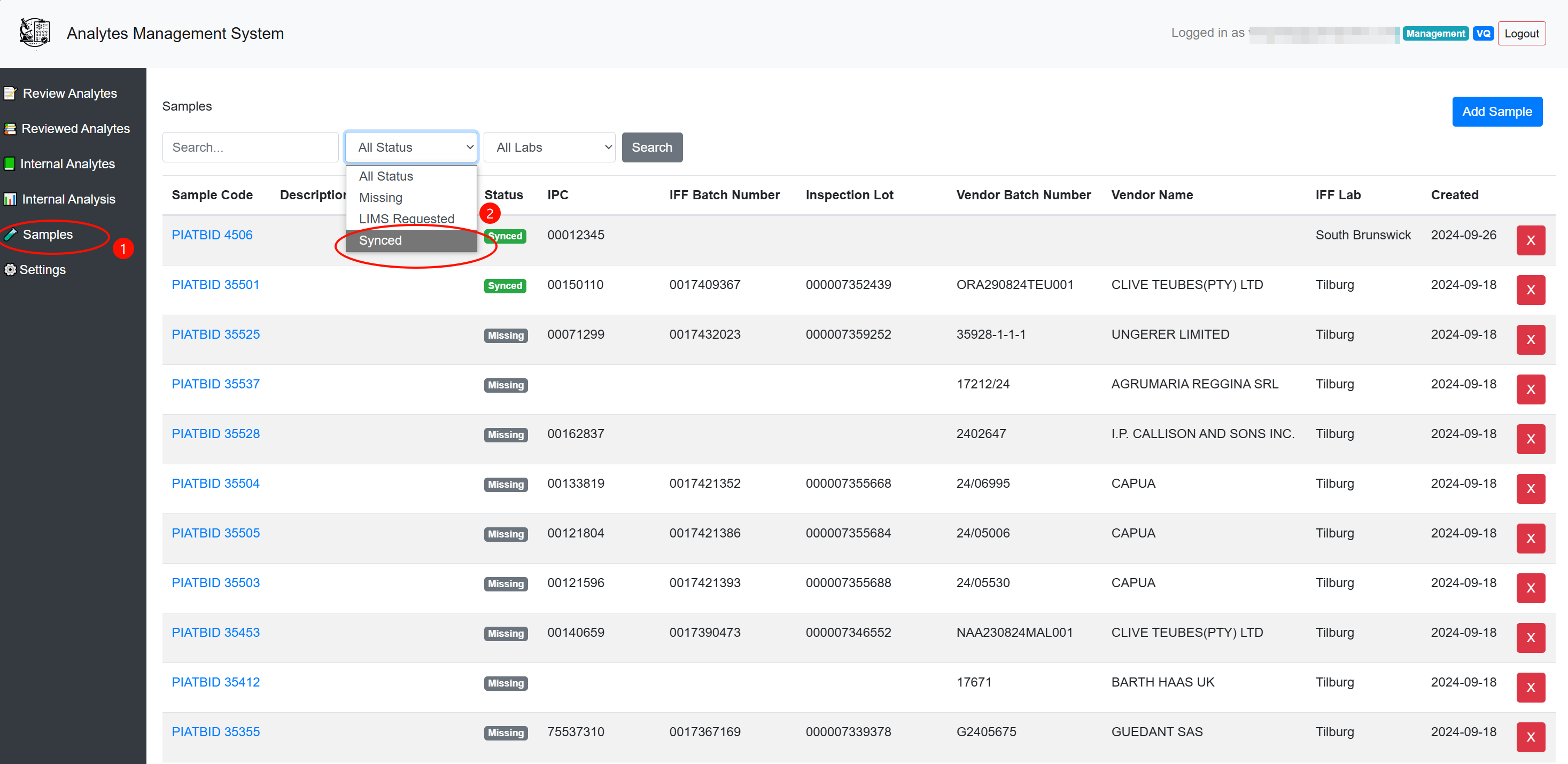This screenshot has height=764, width=1568.
Task: Click the Reviewed Analytes list icon
Action: pyautogui.click(x=10, y=128)
